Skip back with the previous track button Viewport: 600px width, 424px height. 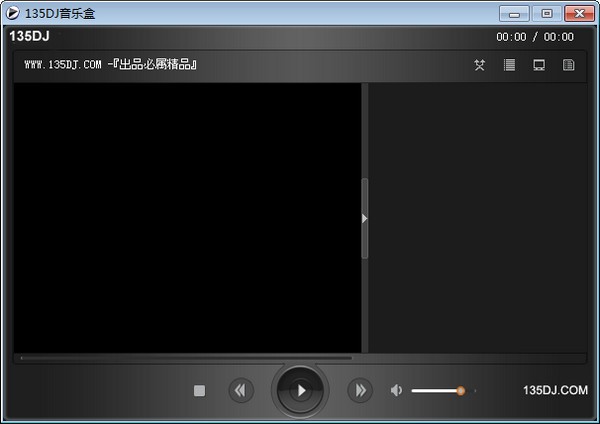coord(241,391)
